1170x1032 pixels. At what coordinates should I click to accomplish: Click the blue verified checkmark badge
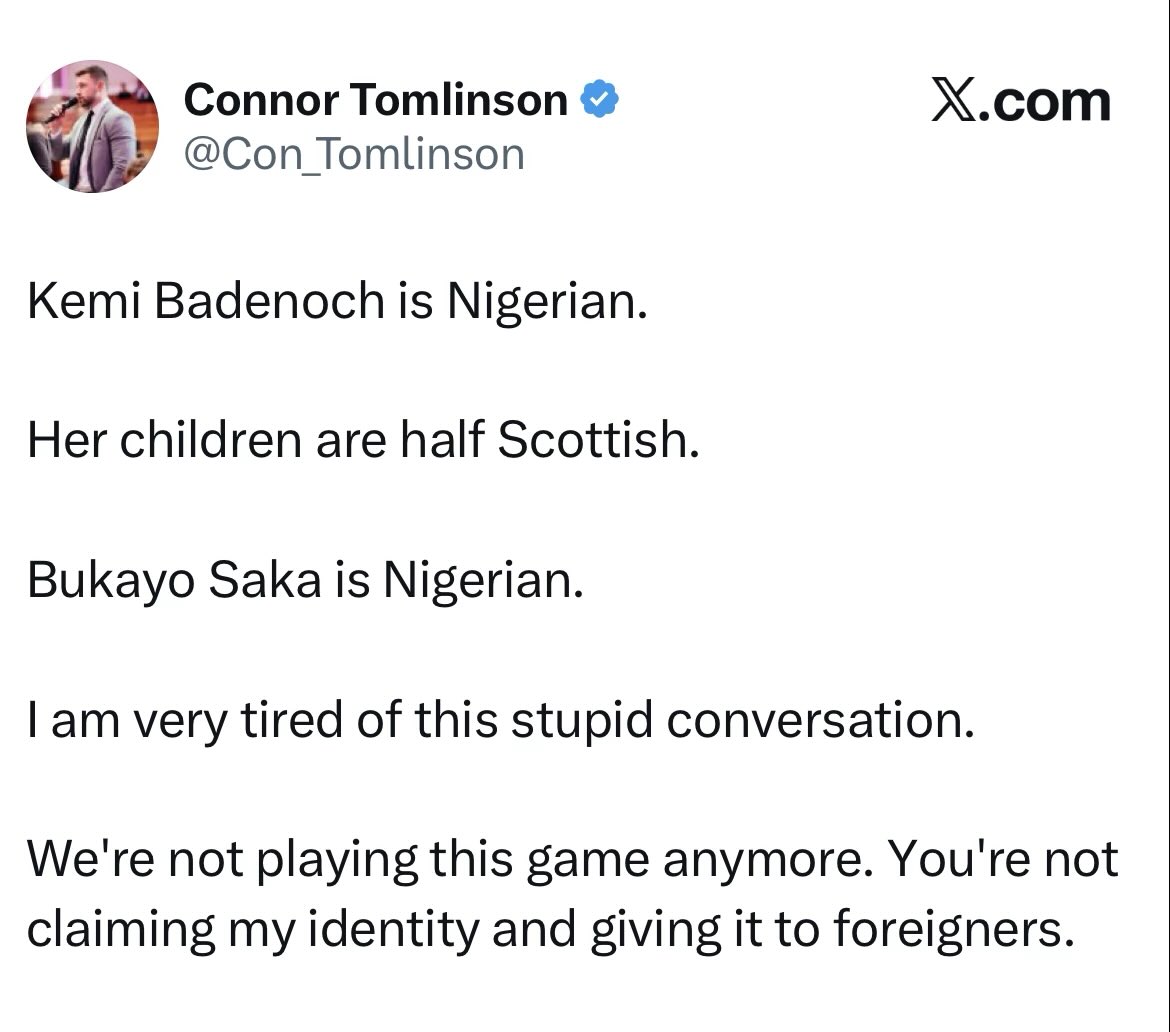point(599,99)
